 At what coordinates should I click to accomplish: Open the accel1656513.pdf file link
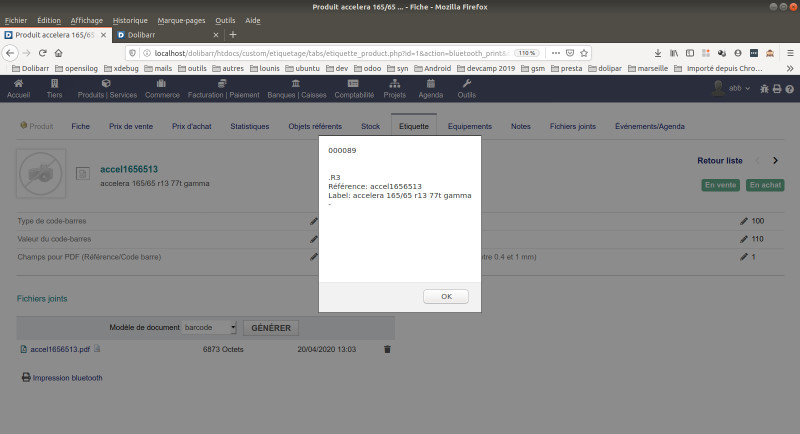(60, 349)
